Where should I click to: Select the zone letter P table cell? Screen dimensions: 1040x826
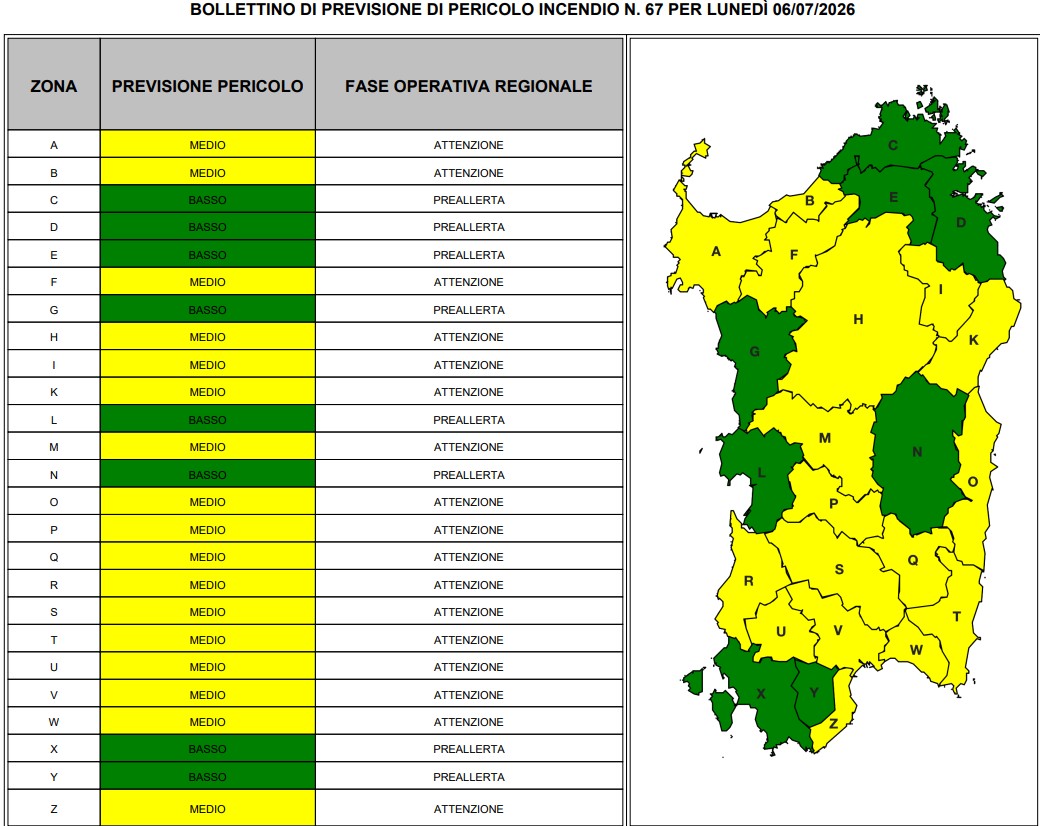tap(54, 530)
